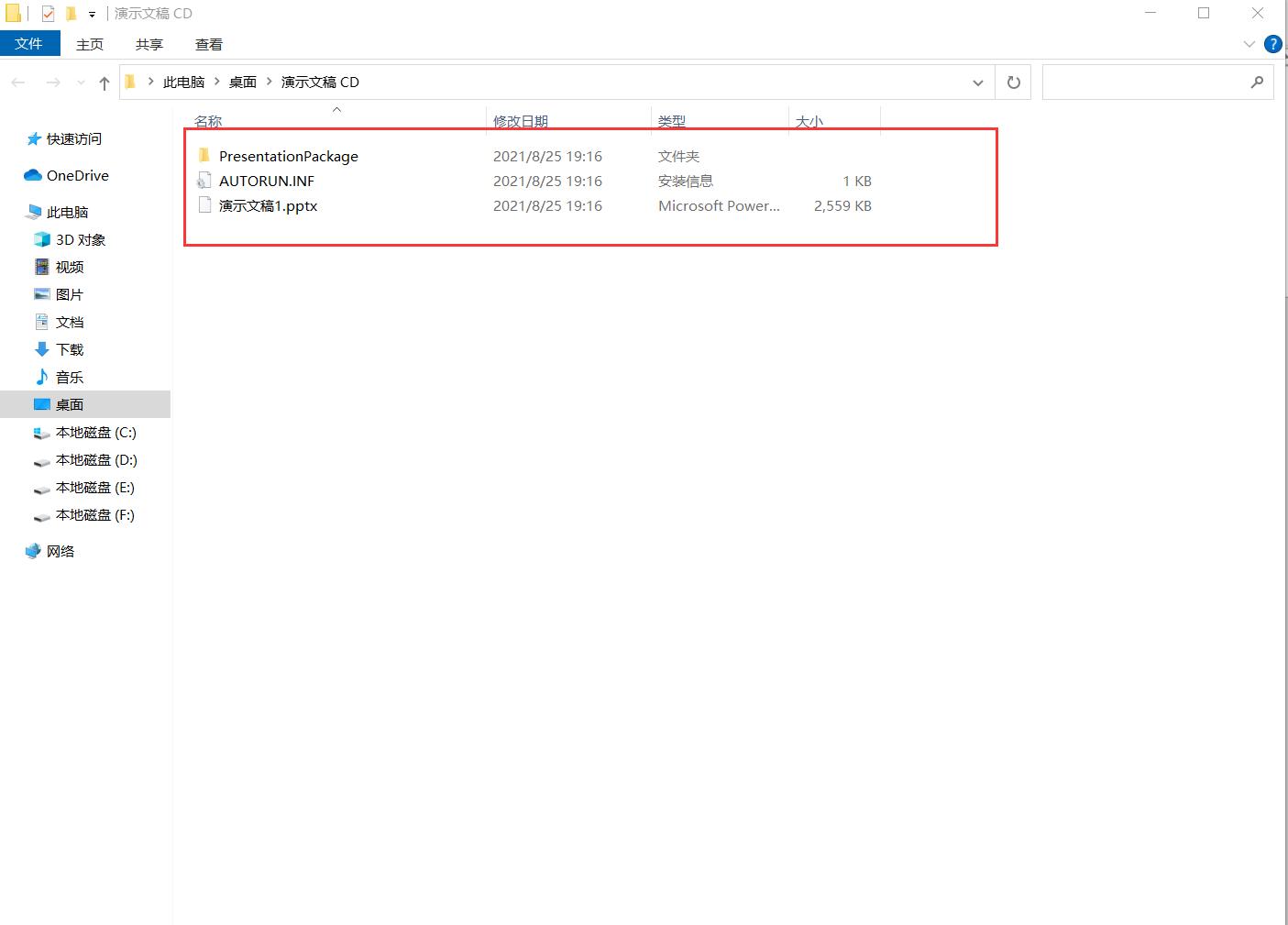The image size is (1288, 925).
Task: Sort files by 修改日期 column
Action: 521,121
